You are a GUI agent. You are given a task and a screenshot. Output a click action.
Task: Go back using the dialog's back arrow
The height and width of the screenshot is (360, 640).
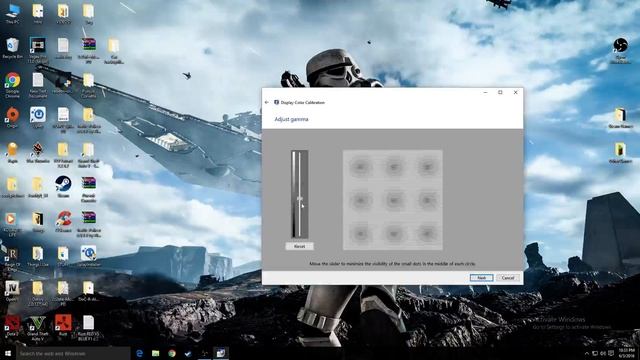pyautogui.click(x=267, y=102)
